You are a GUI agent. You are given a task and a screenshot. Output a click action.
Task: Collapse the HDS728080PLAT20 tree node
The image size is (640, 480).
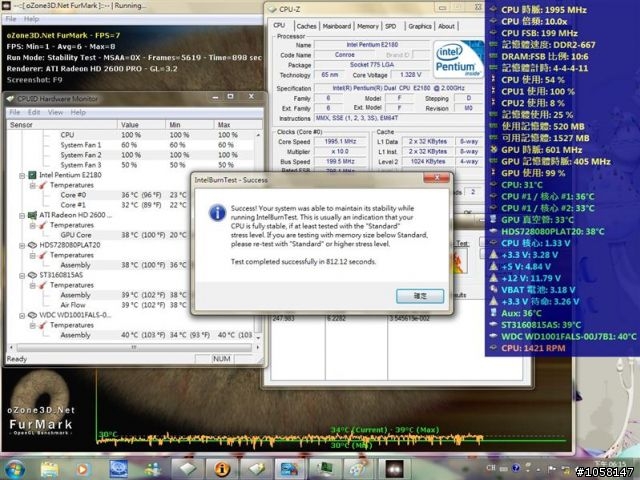click(22, 245)
